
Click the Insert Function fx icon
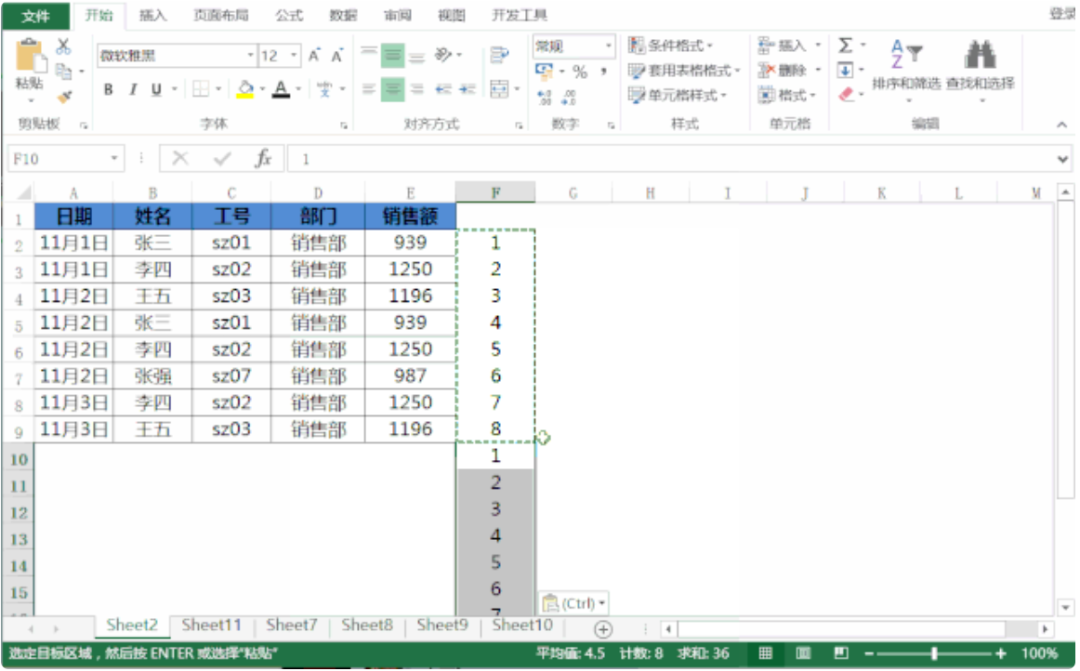[x=263, y=158]
